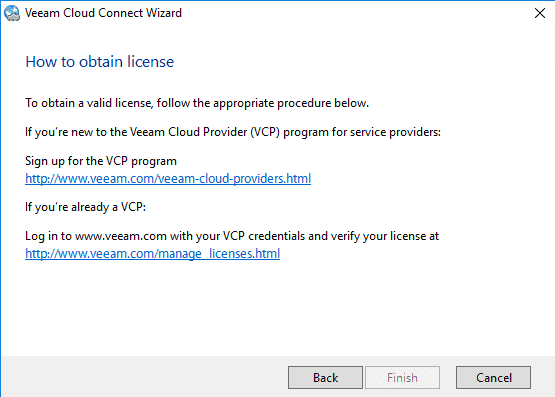
Task: Click the empty title bar area beside the wizard name
Action: 354,13
